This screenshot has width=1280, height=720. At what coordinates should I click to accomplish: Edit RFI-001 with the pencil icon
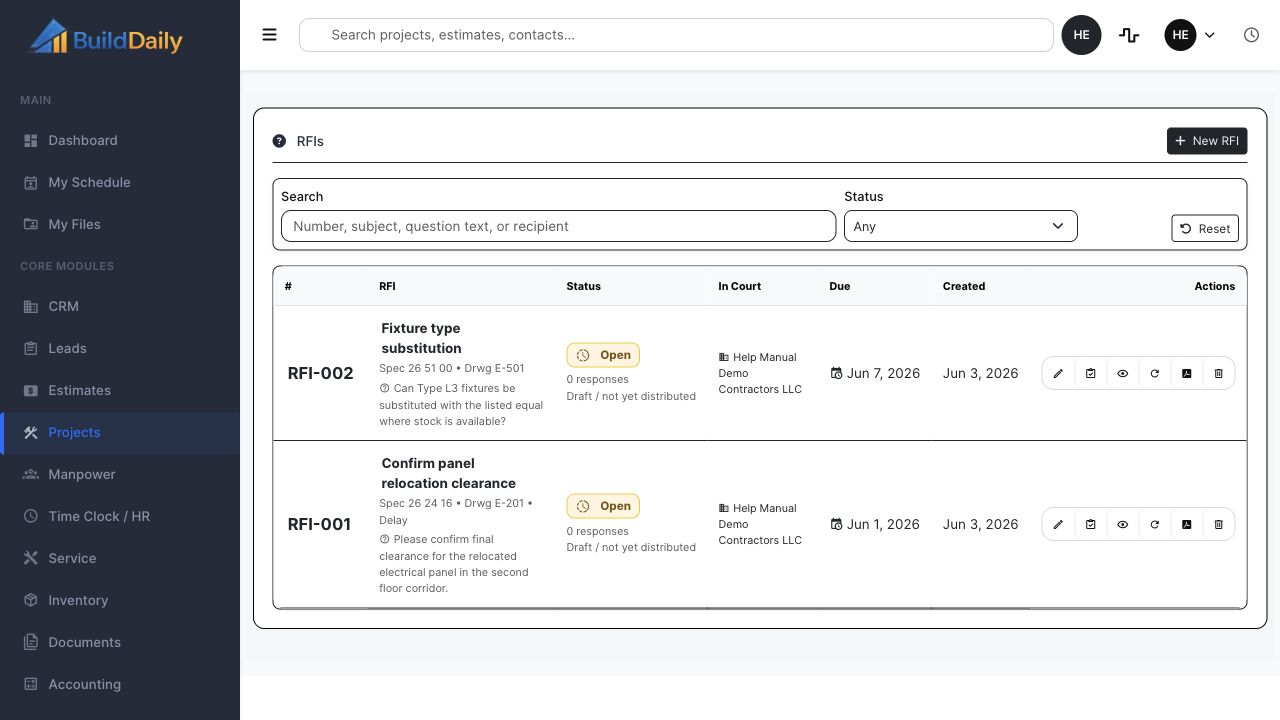click(1058, 524)
